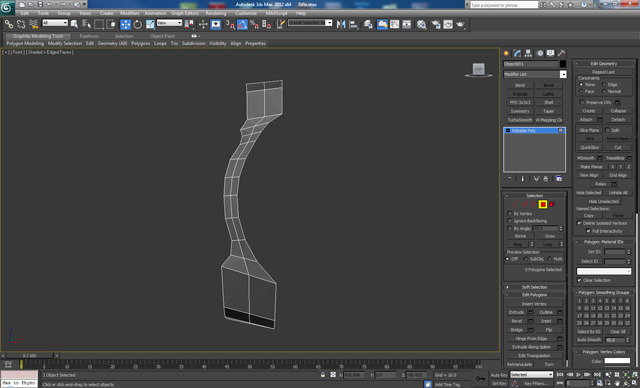Open the Hierarchy command panel tab

click(529, 53)
